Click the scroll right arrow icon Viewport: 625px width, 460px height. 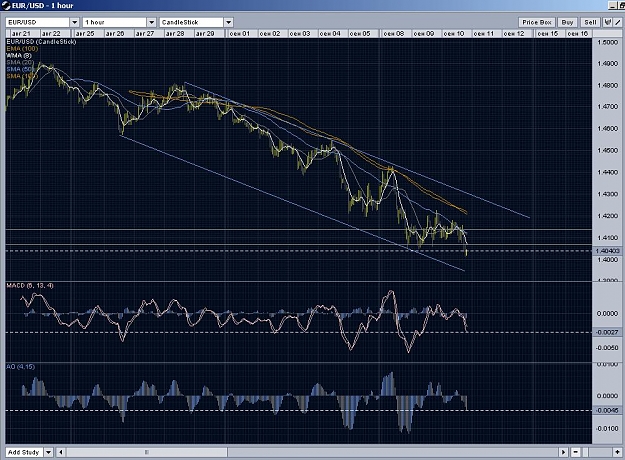click(x=563, y=452)
